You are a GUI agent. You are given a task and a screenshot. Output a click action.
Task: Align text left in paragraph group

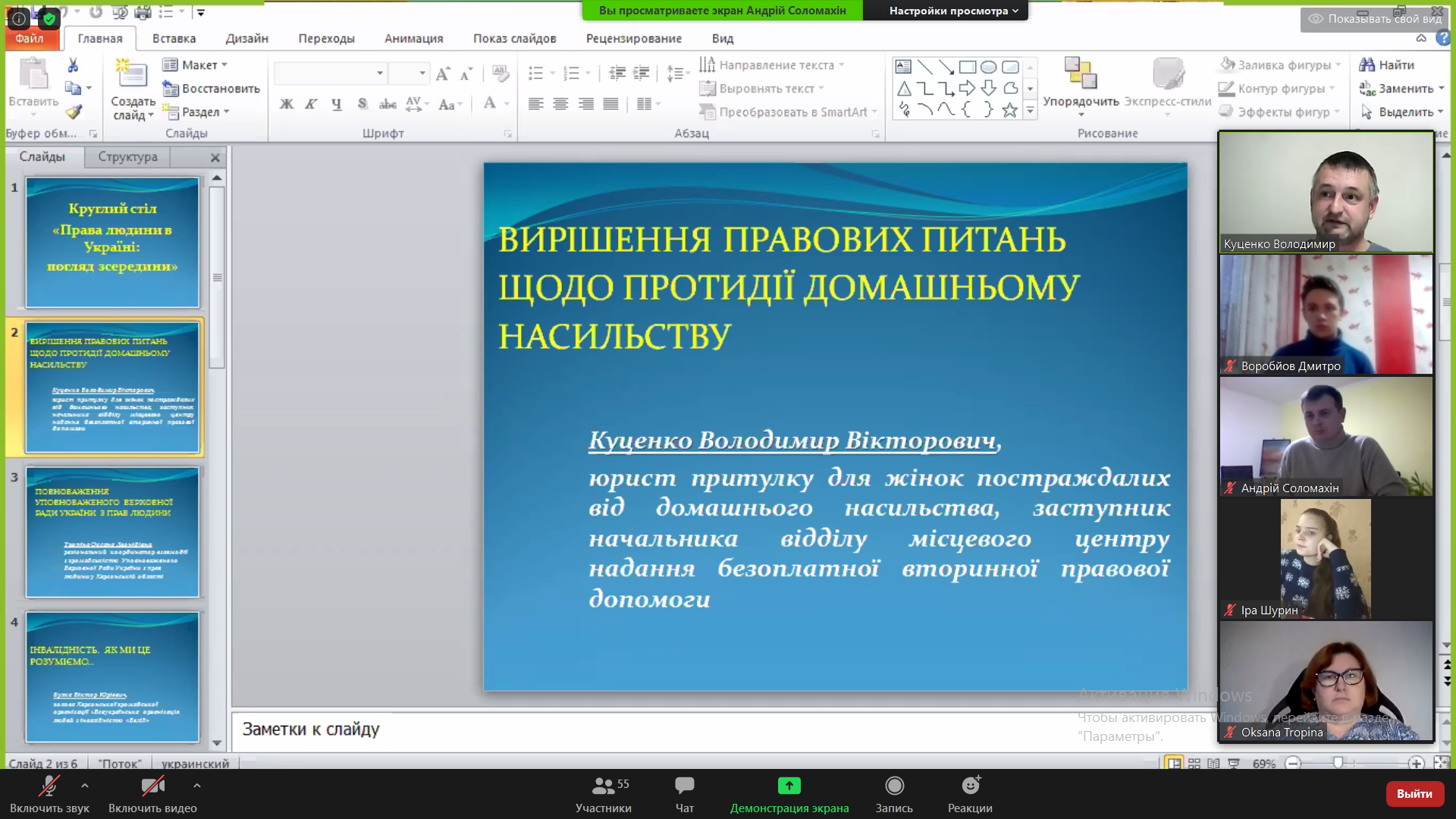click(536, 104)
